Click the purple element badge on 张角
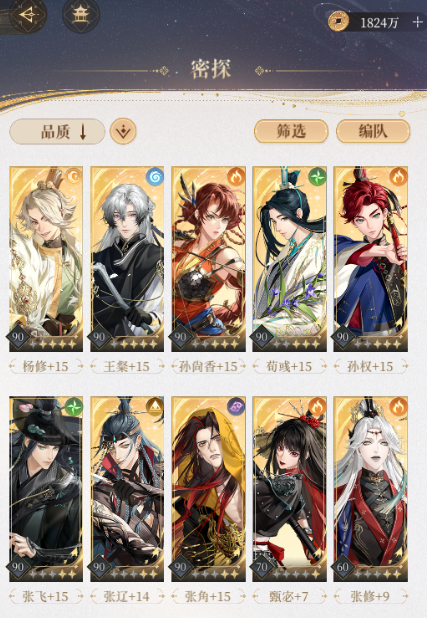The height and width of the screenshot is (618, 427). click(236, 406)
